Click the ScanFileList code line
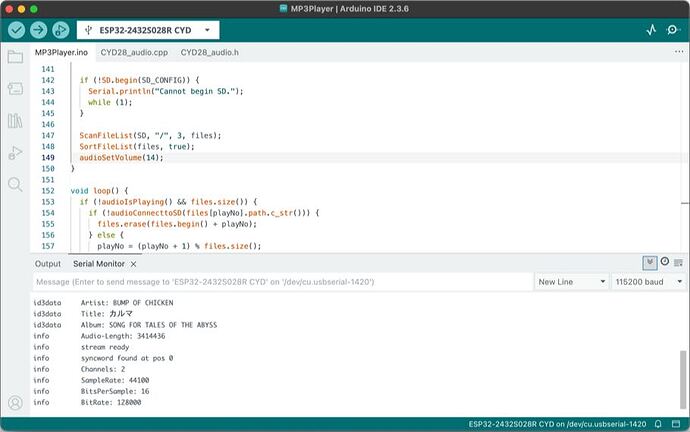Image resolution: width=690 pixels, height=432 pixels. pos(150,135)
